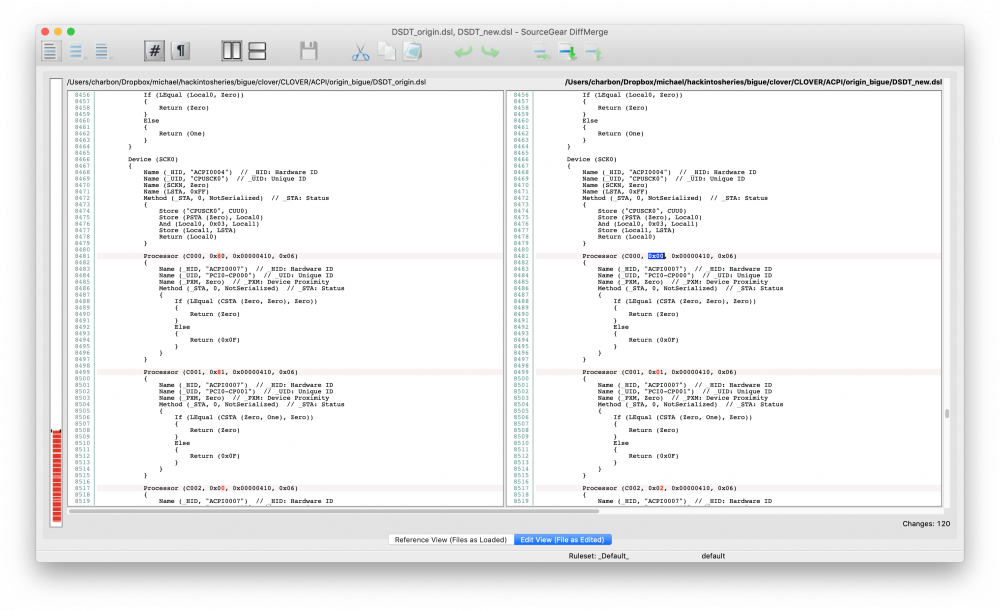Click the DSDT_new.dsl file path header

(x=753, y=82)
